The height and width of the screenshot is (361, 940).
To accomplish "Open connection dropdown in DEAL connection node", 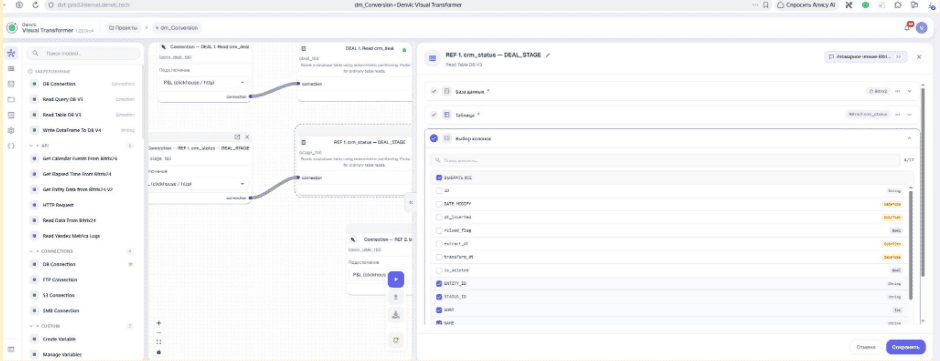I will tap(204, 82).
